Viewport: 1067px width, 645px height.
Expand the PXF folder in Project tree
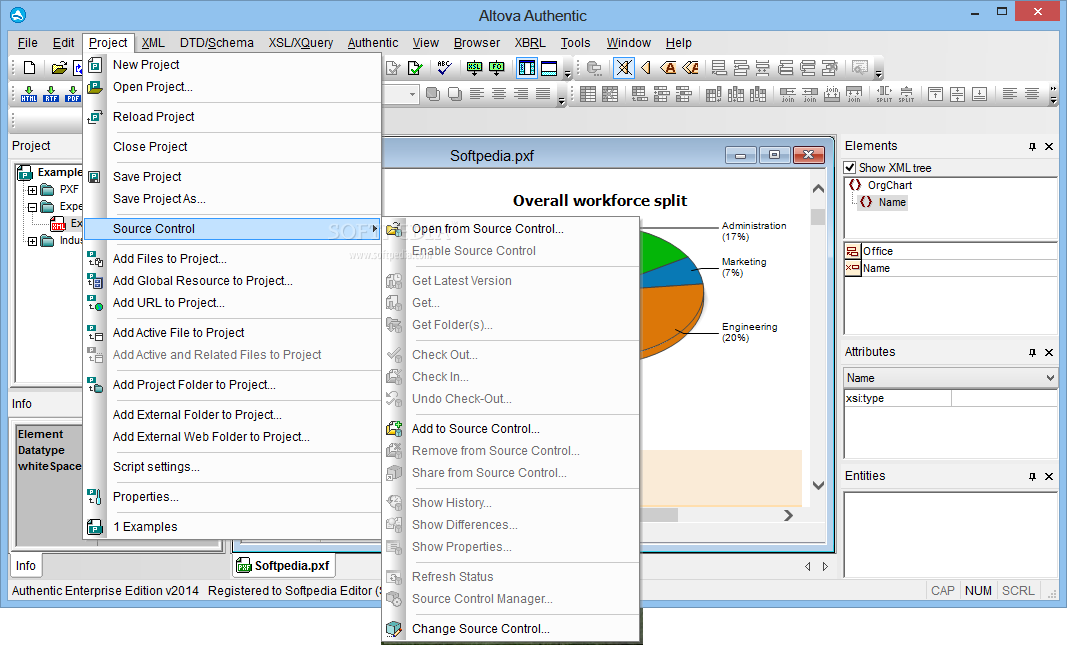(32, 190)
